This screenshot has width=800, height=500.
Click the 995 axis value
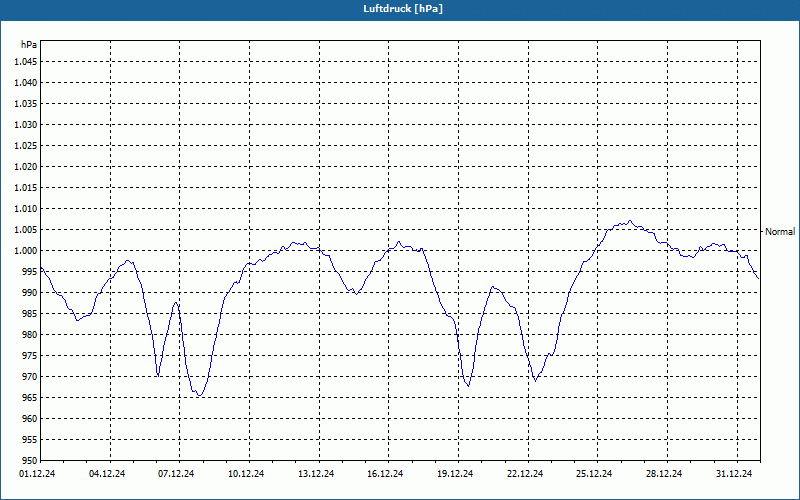click(30, 271)
